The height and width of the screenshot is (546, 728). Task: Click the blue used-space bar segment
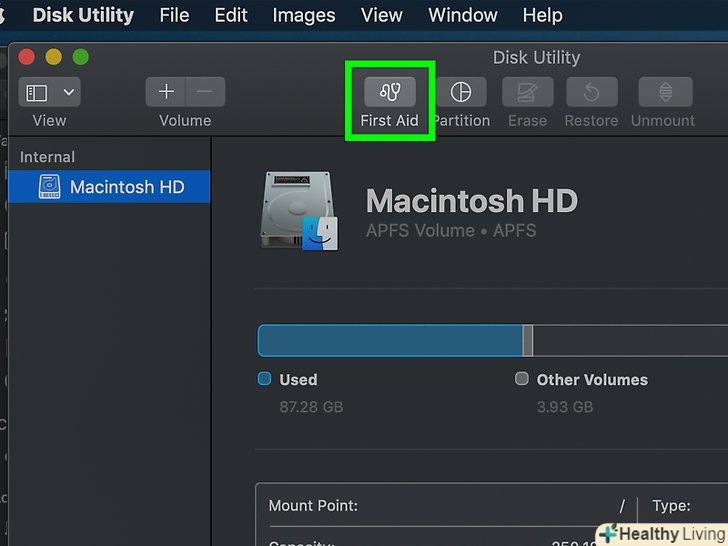pyautogui.click(x=390, y=340)
